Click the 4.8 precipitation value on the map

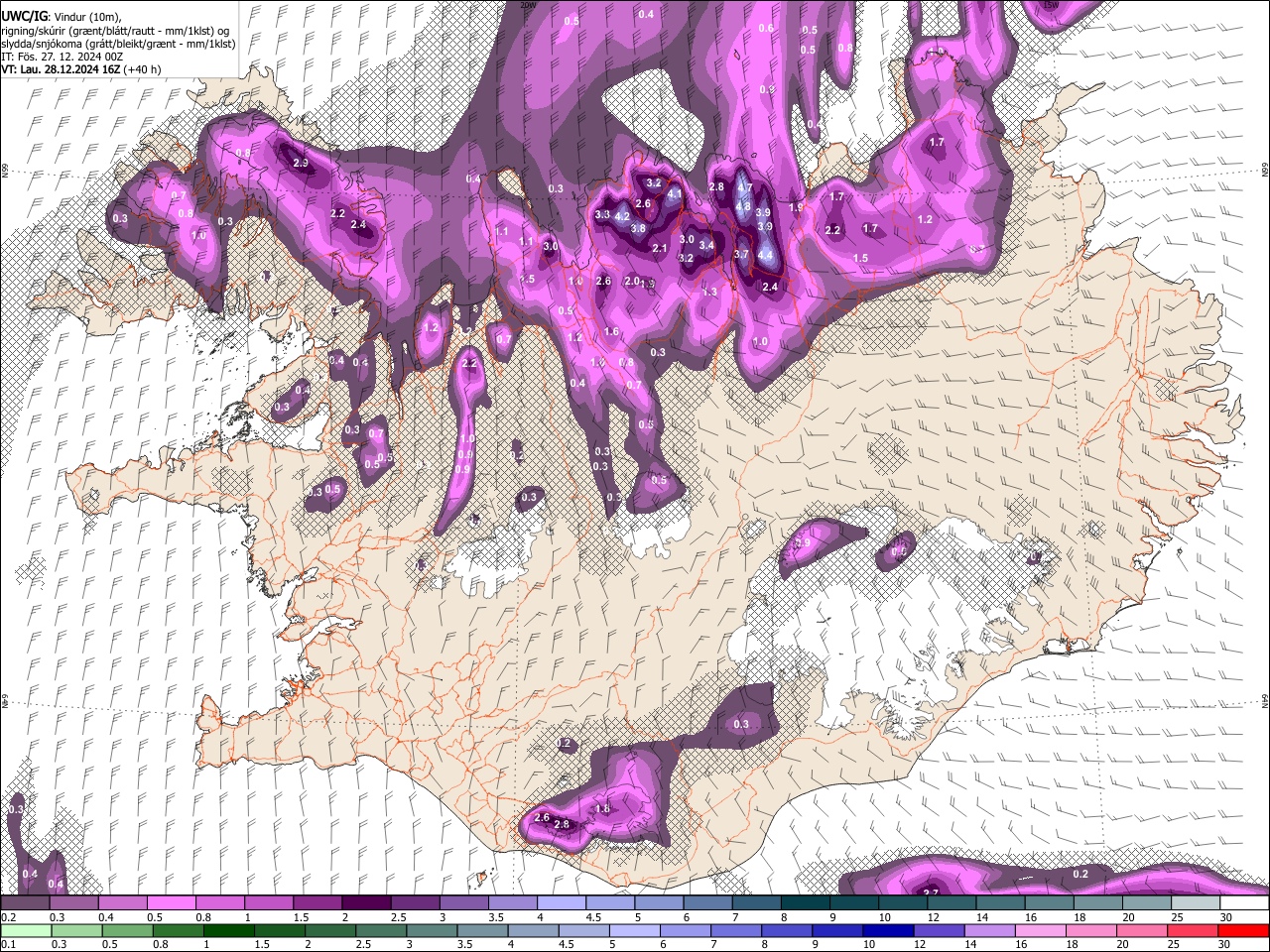[x=743, y=206]
